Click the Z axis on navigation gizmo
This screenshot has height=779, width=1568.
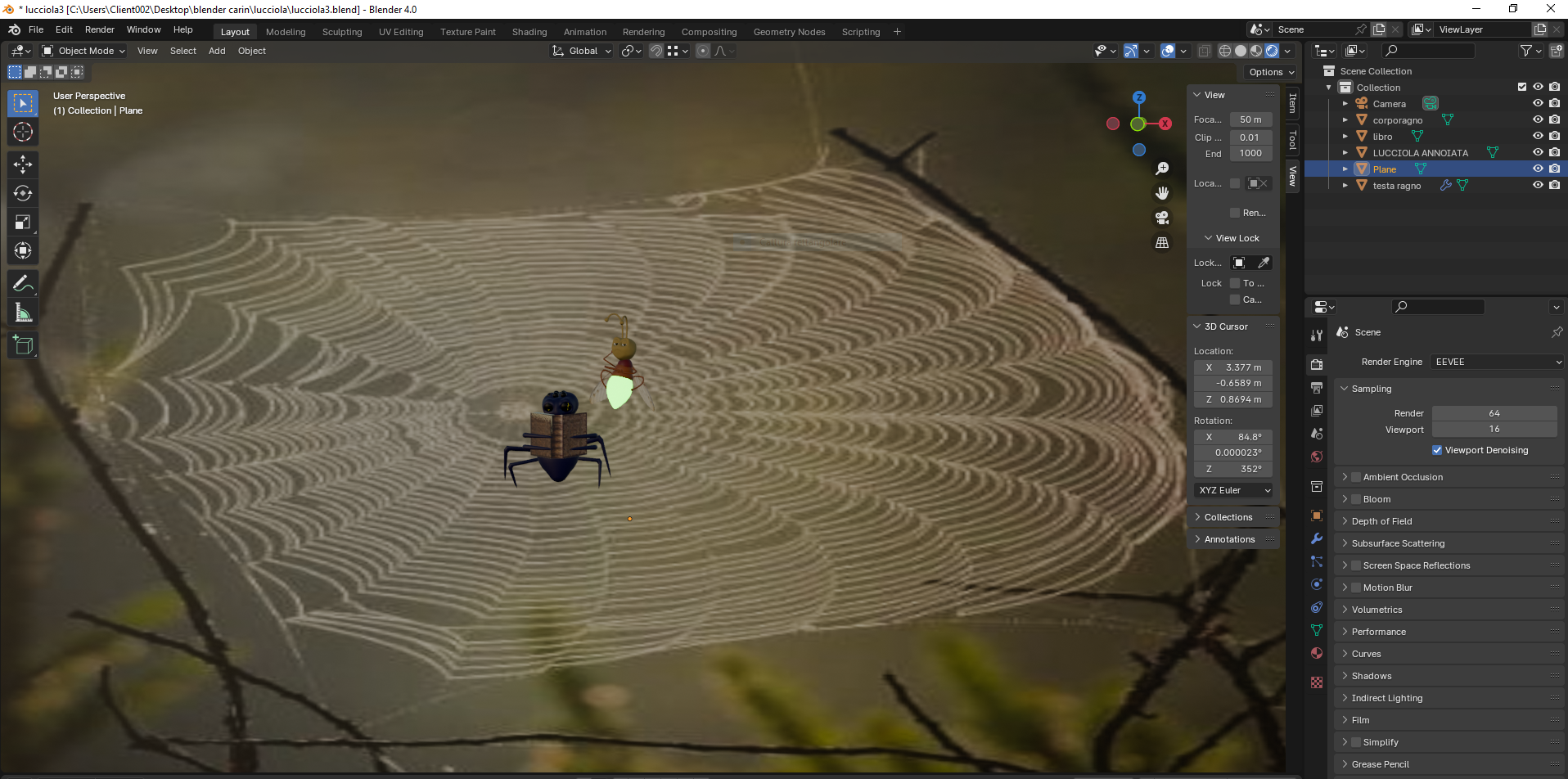(x=1139, y=97)
